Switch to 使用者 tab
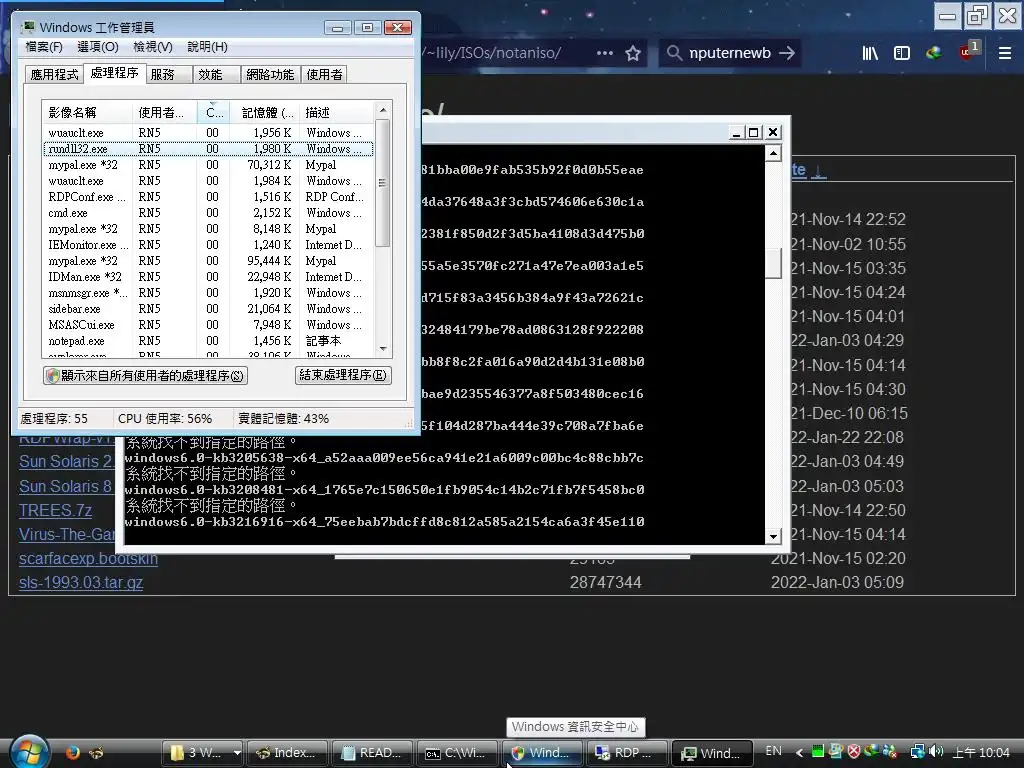Screen dimensions: 1024x768 coord(324,74)
